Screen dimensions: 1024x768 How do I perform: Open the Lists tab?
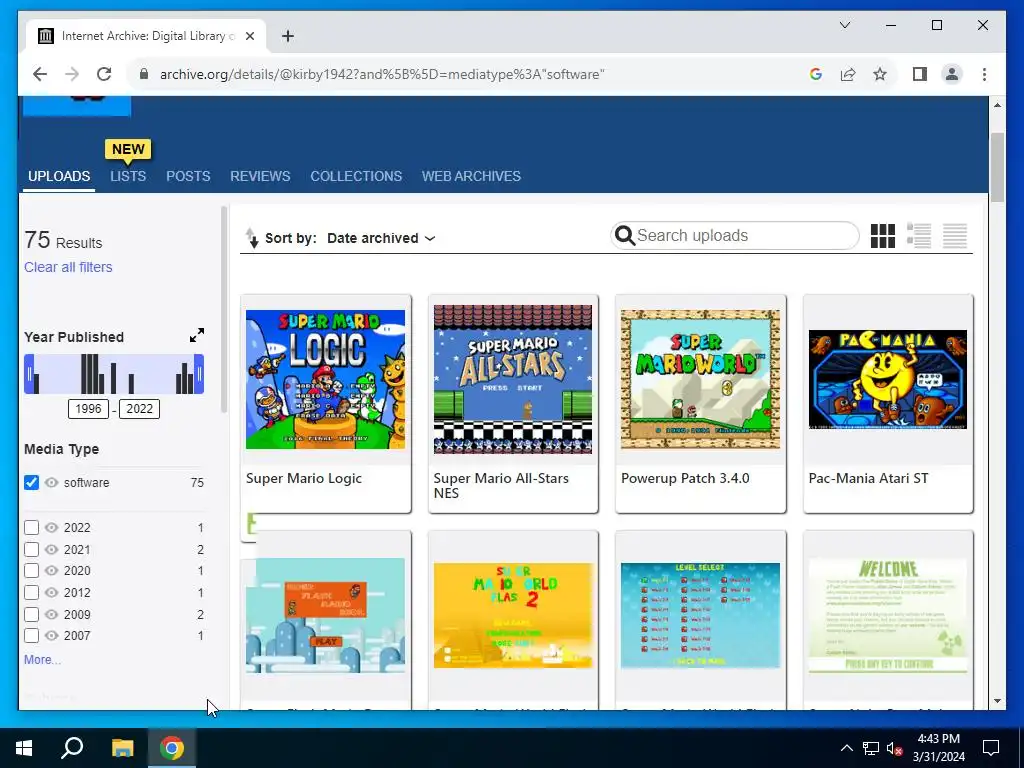pos(128,176)
